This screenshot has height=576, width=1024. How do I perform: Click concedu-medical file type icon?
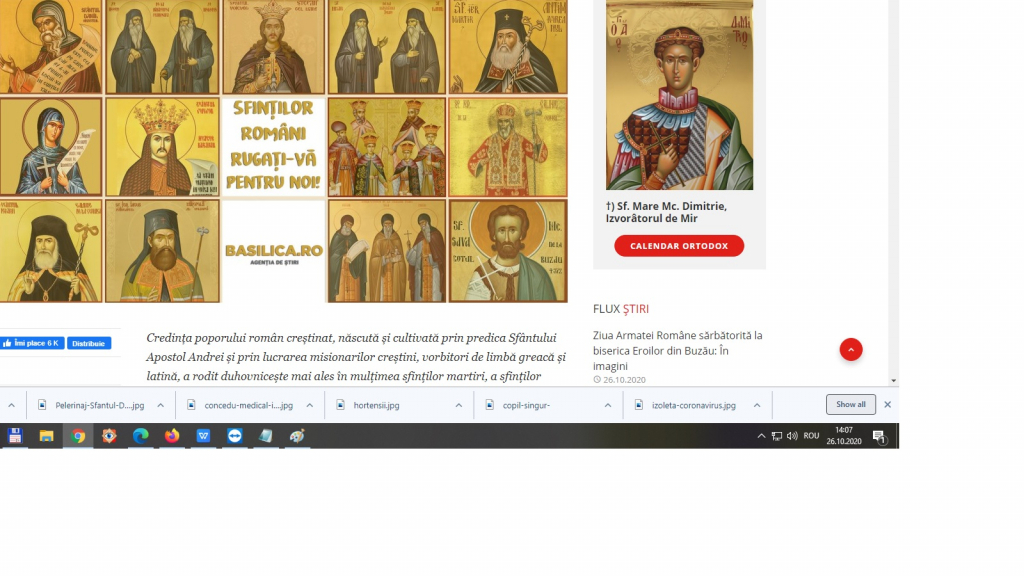coord(191,405)
